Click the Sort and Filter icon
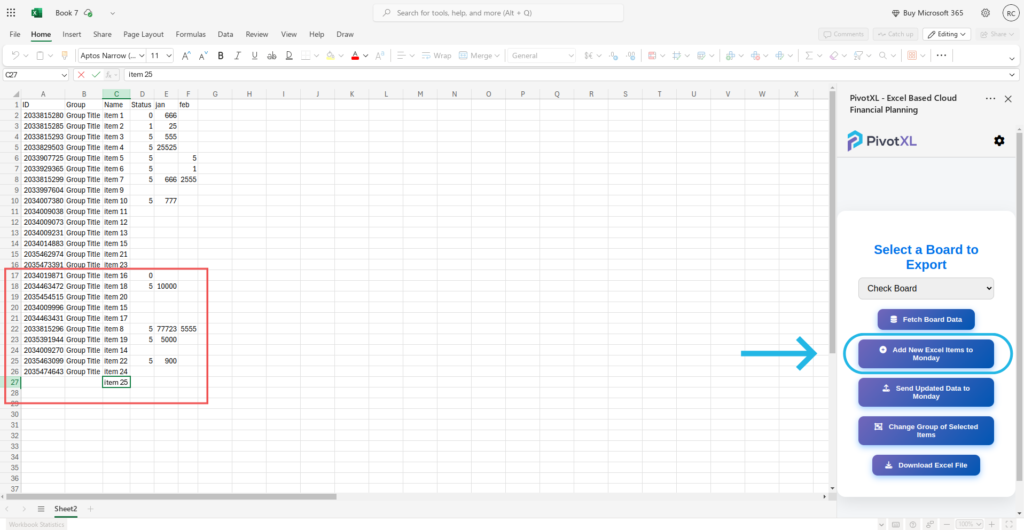The height and width of the screenshot is (530, 1024). [x=859, y=55]
